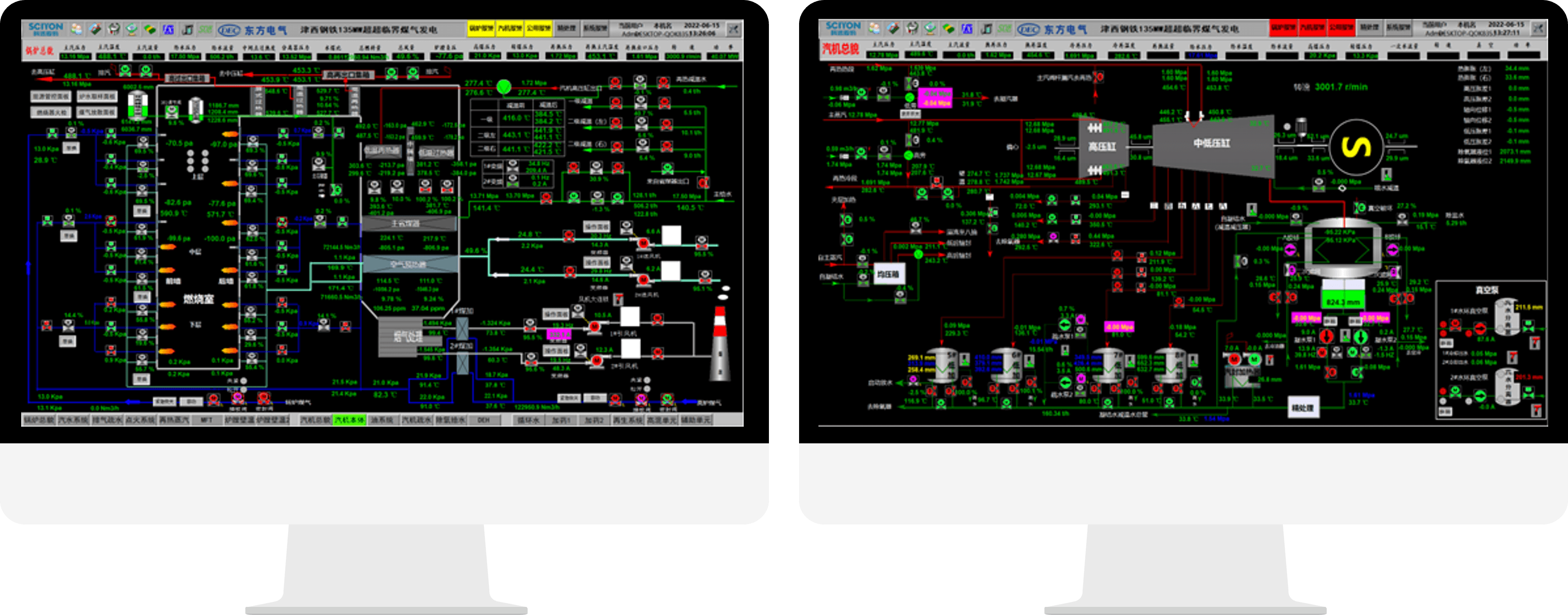Viewport: 1568px width, 615px height.
Task: Click 转速 3001.7 r/min speed readout
Action: pyautogui.click(x=1331, y=87)
